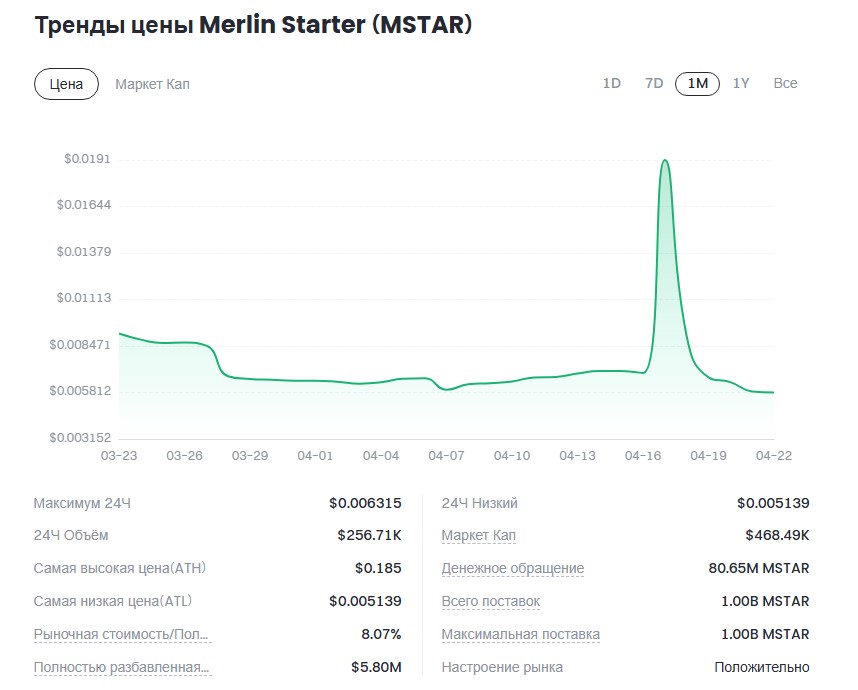Click the 04-07 date axis label
The height and width of the screenshot is (690, 858).
(446, 456)
